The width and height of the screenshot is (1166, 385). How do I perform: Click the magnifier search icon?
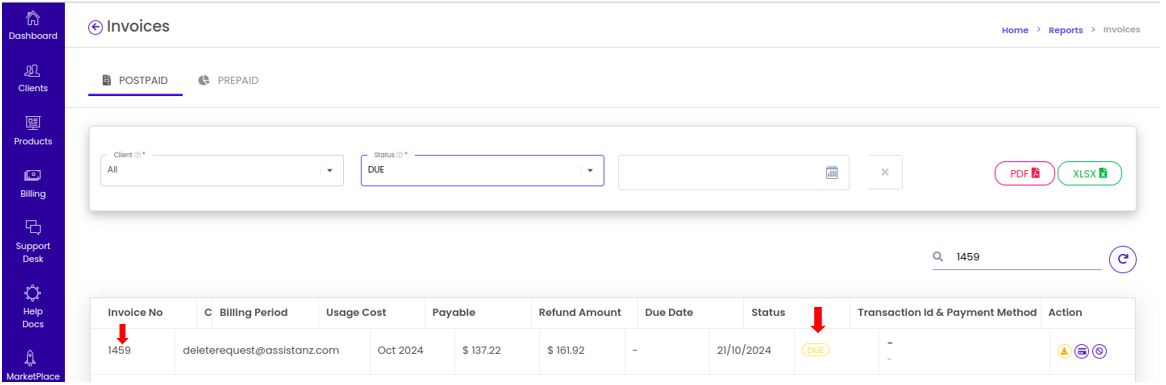tap(938, 256)
